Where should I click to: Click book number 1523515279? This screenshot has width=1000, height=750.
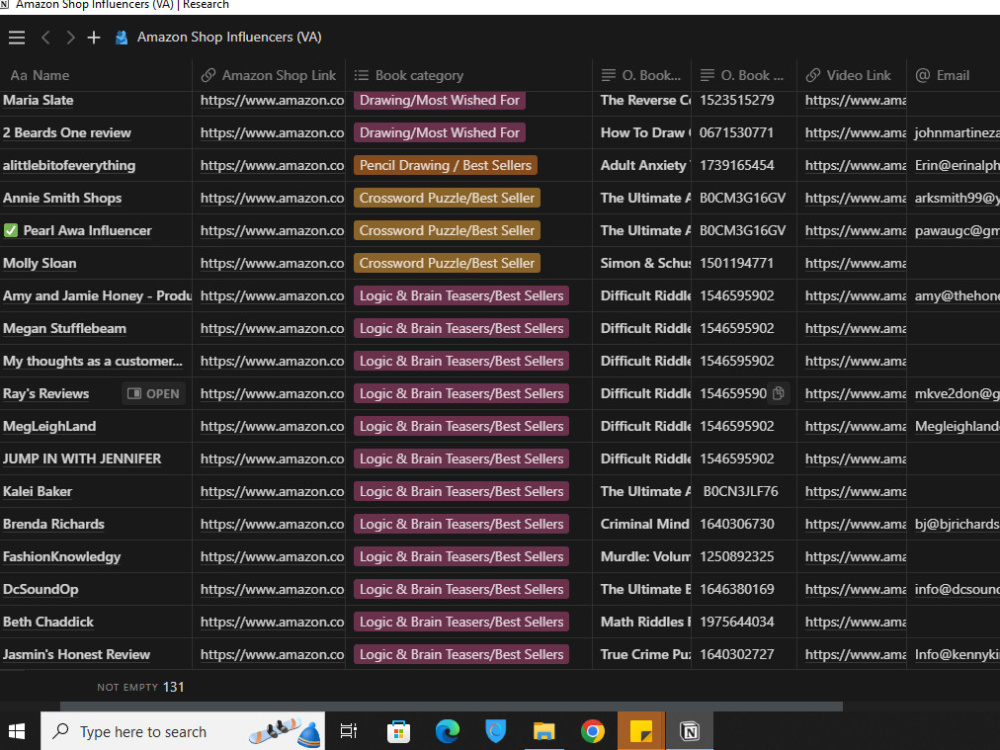click(737, 100)
